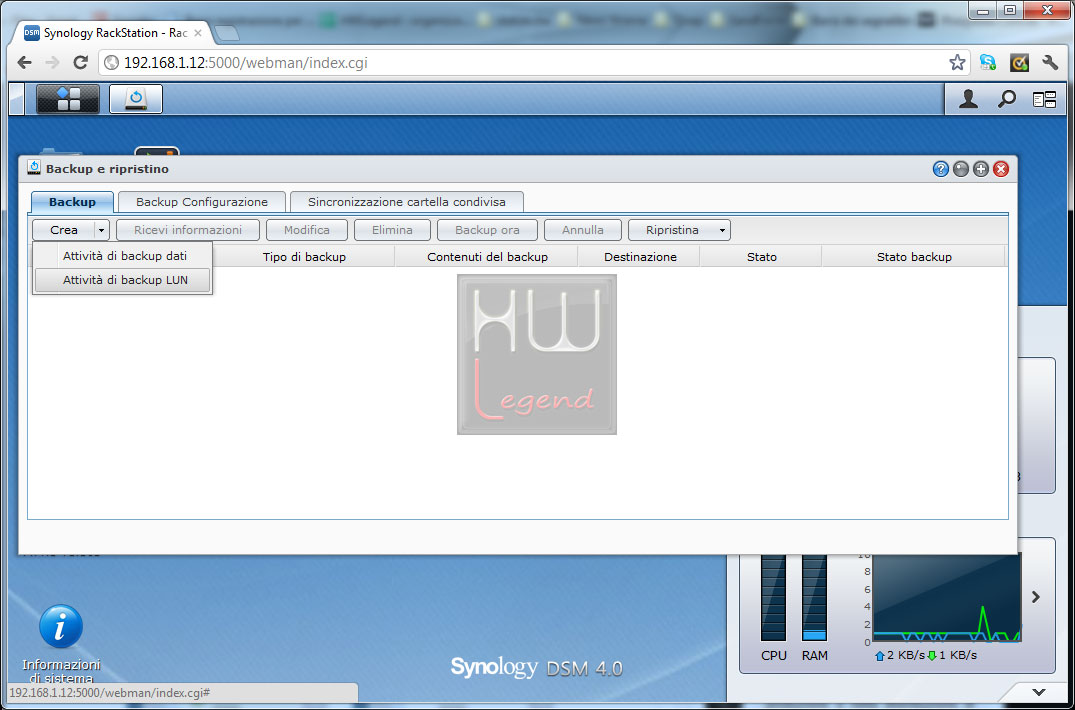The height and width of the screenshot is (710, 1075).
Task: Sort by Stato backup column
Action: 914,257
